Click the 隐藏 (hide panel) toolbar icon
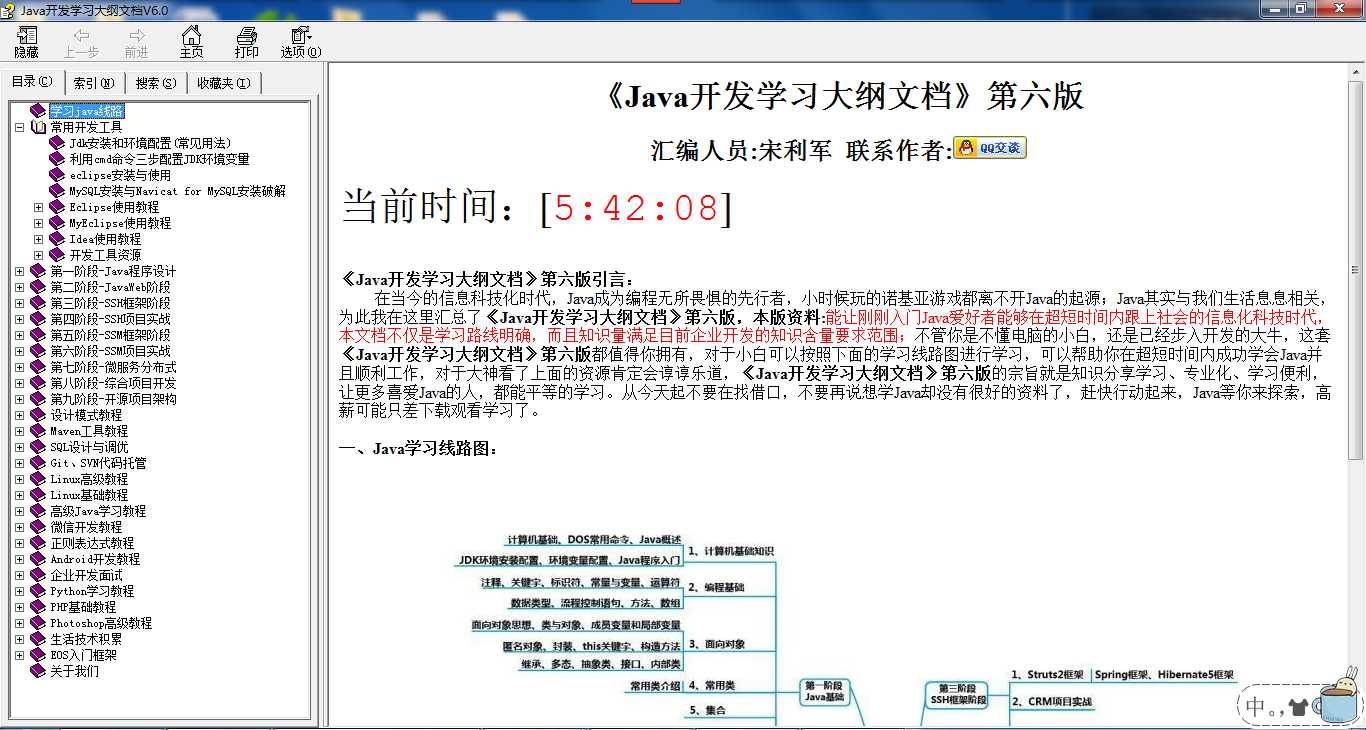The image size is (1366, 730). (27, 36)
